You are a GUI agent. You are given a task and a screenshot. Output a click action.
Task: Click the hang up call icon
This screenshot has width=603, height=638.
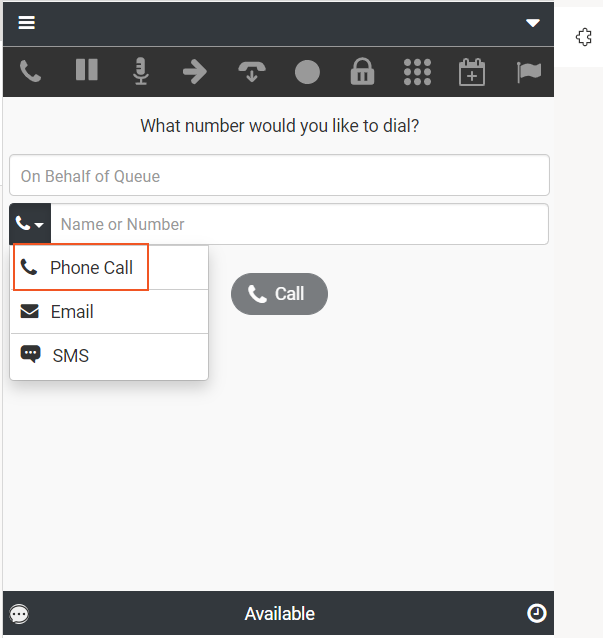(251, 72)
